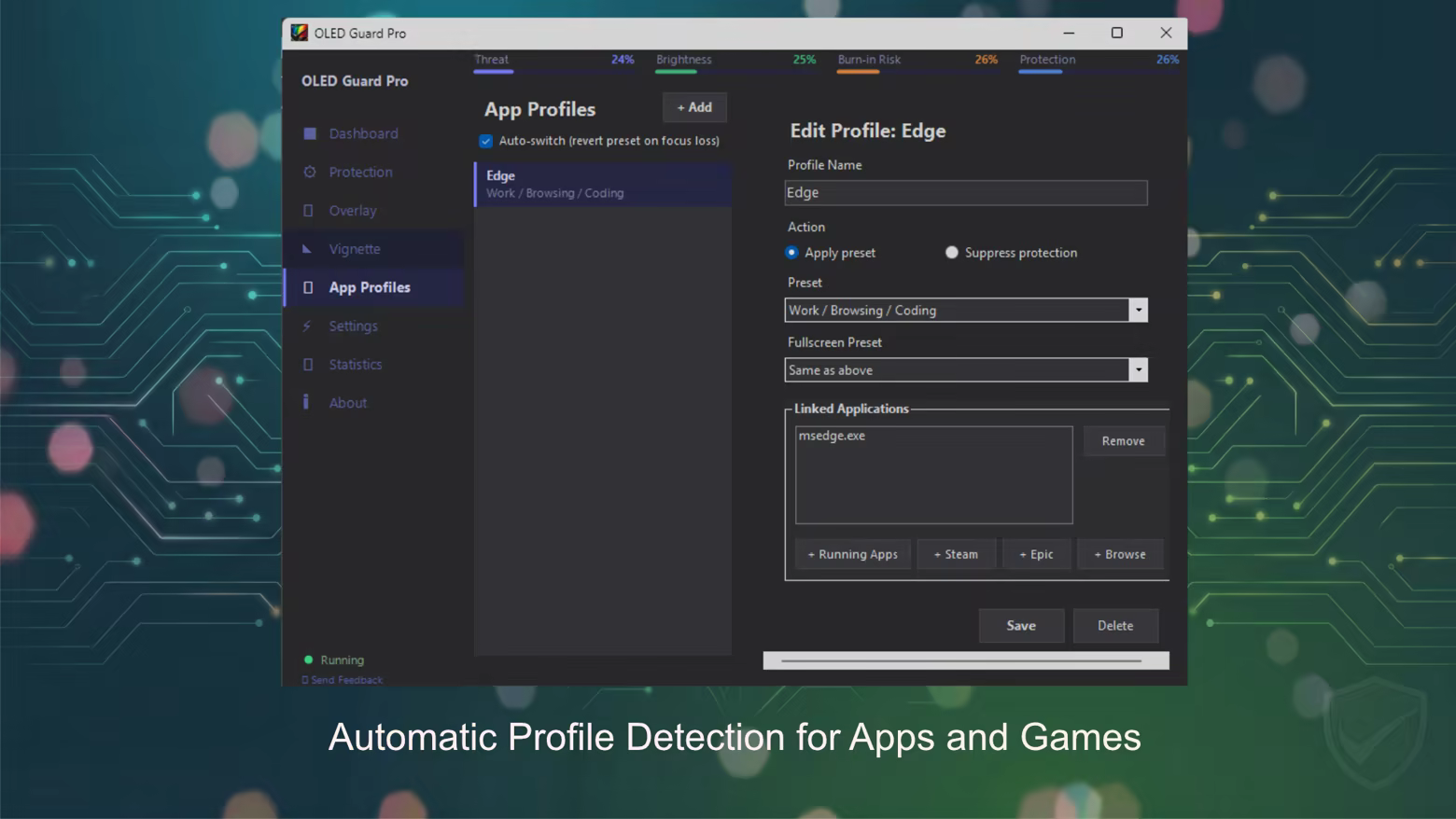1456x819 pixels.
Task: Select the Apply preset radio button
Action: (x=792, y=253)
